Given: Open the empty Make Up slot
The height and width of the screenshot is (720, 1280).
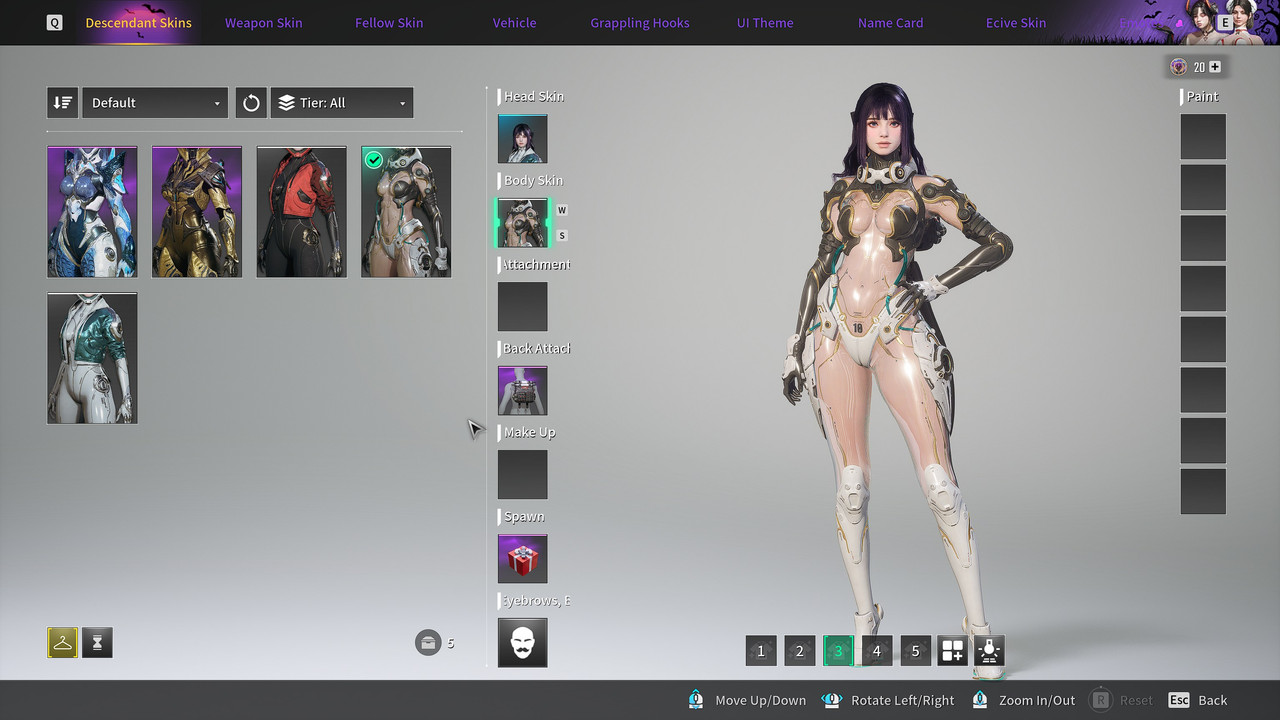Looking at the screenshot, I should (523, 475).
